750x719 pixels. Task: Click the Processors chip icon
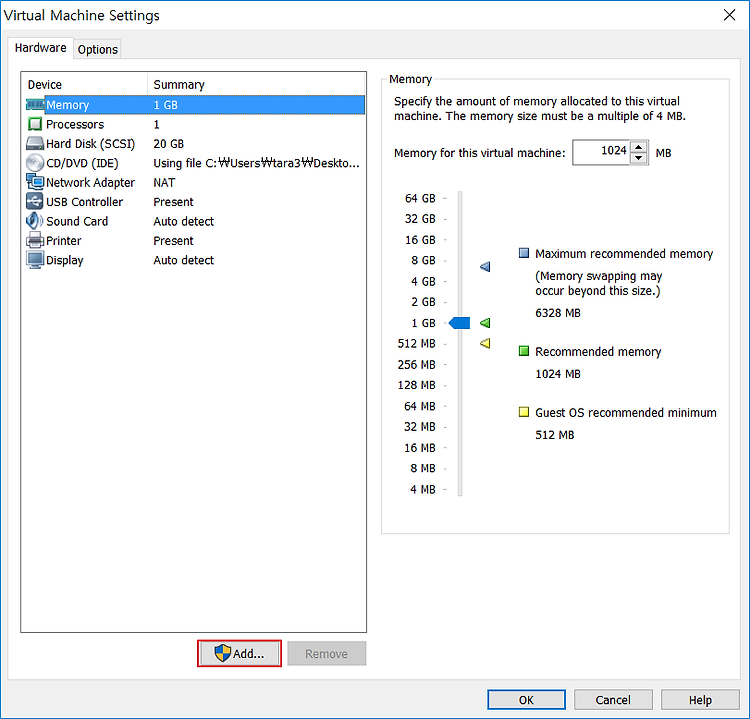35,124
